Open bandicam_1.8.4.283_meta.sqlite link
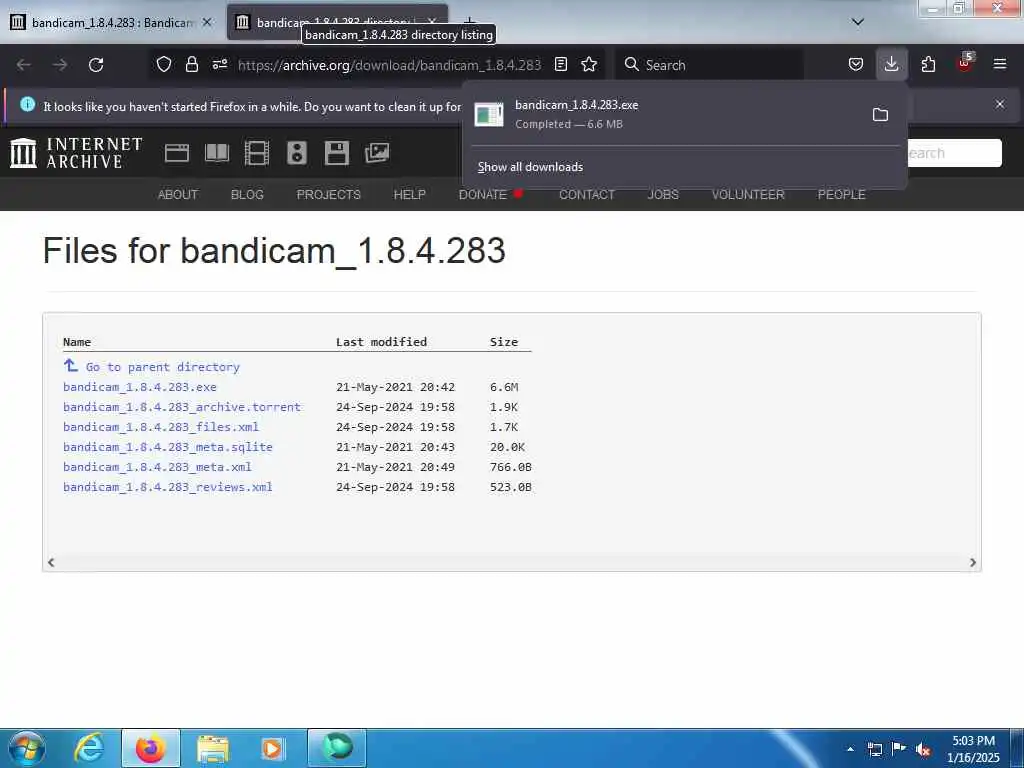 [168, 447]
